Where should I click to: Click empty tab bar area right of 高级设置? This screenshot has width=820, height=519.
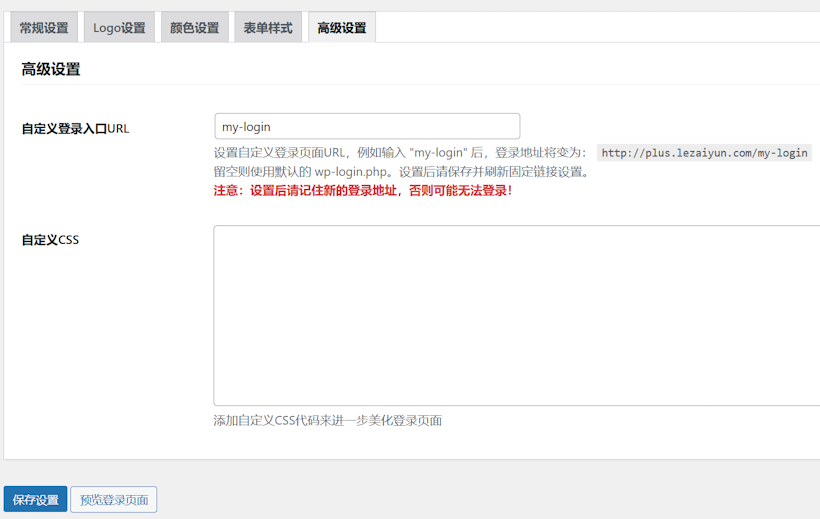pyautogui.click(x=600, y=28)
